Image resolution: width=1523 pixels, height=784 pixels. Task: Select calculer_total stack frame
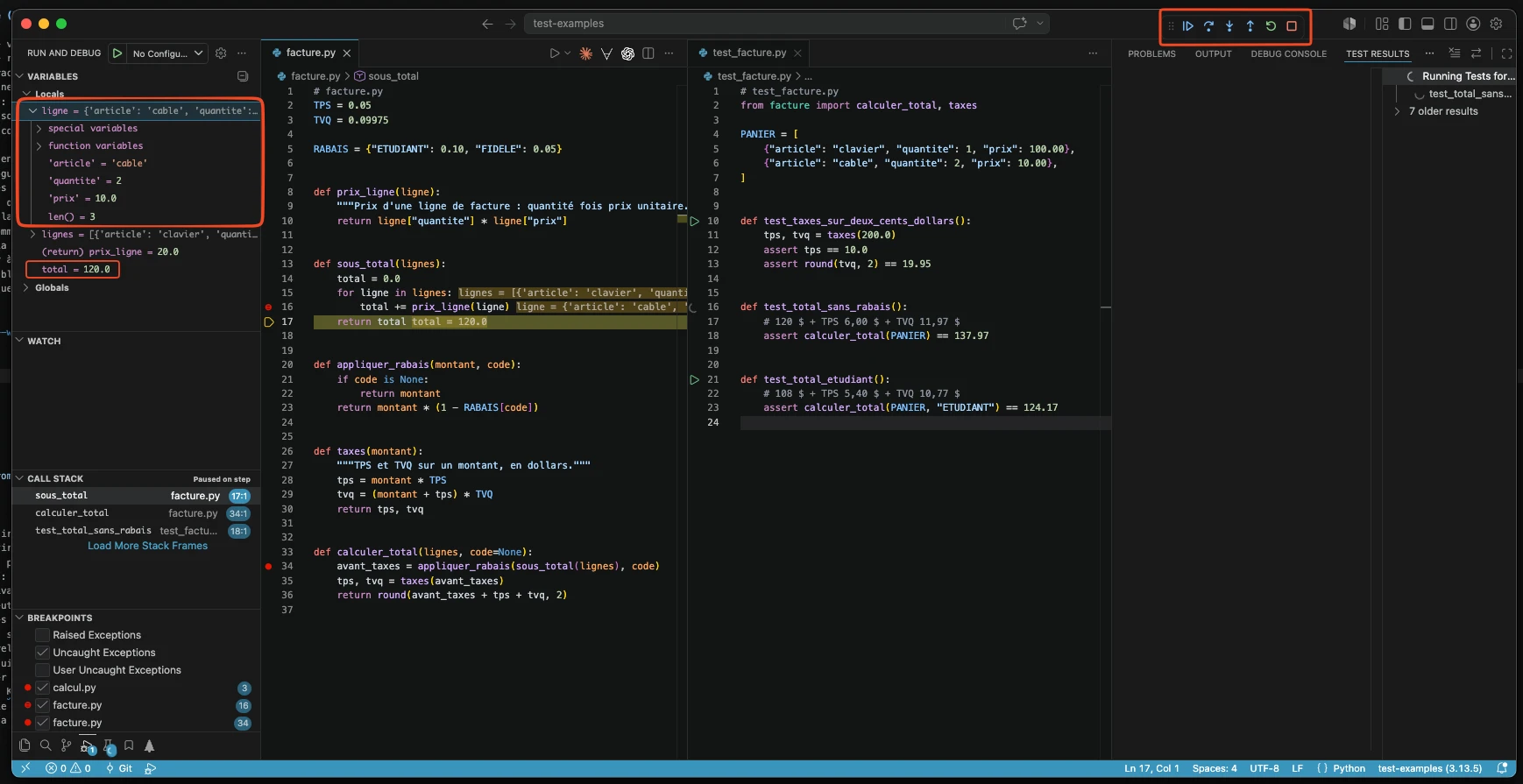[137, 513]
